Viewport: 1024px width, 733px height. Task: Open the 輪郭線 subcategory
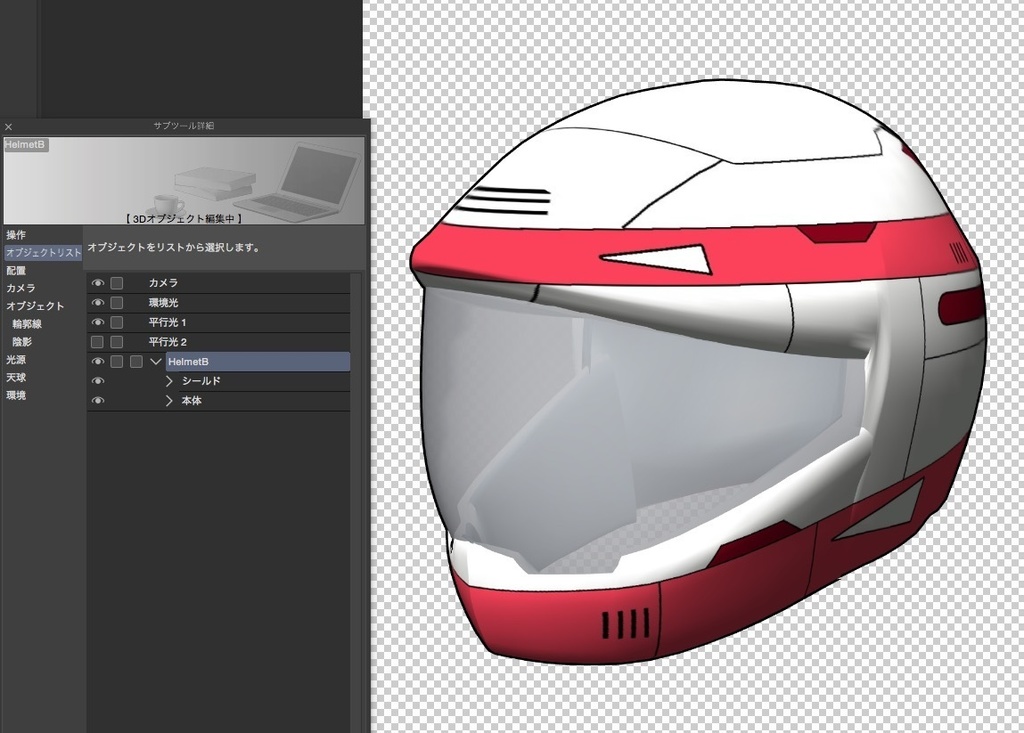click(x=27, y=323)
